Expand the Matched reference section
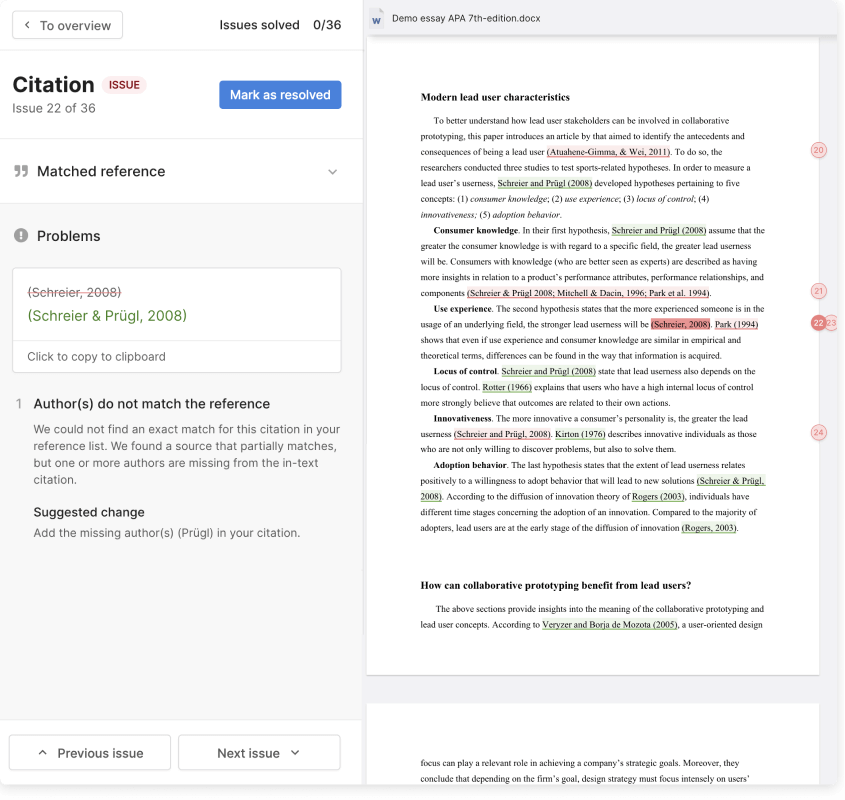The image size is (845, 800). tap(333, 171)
